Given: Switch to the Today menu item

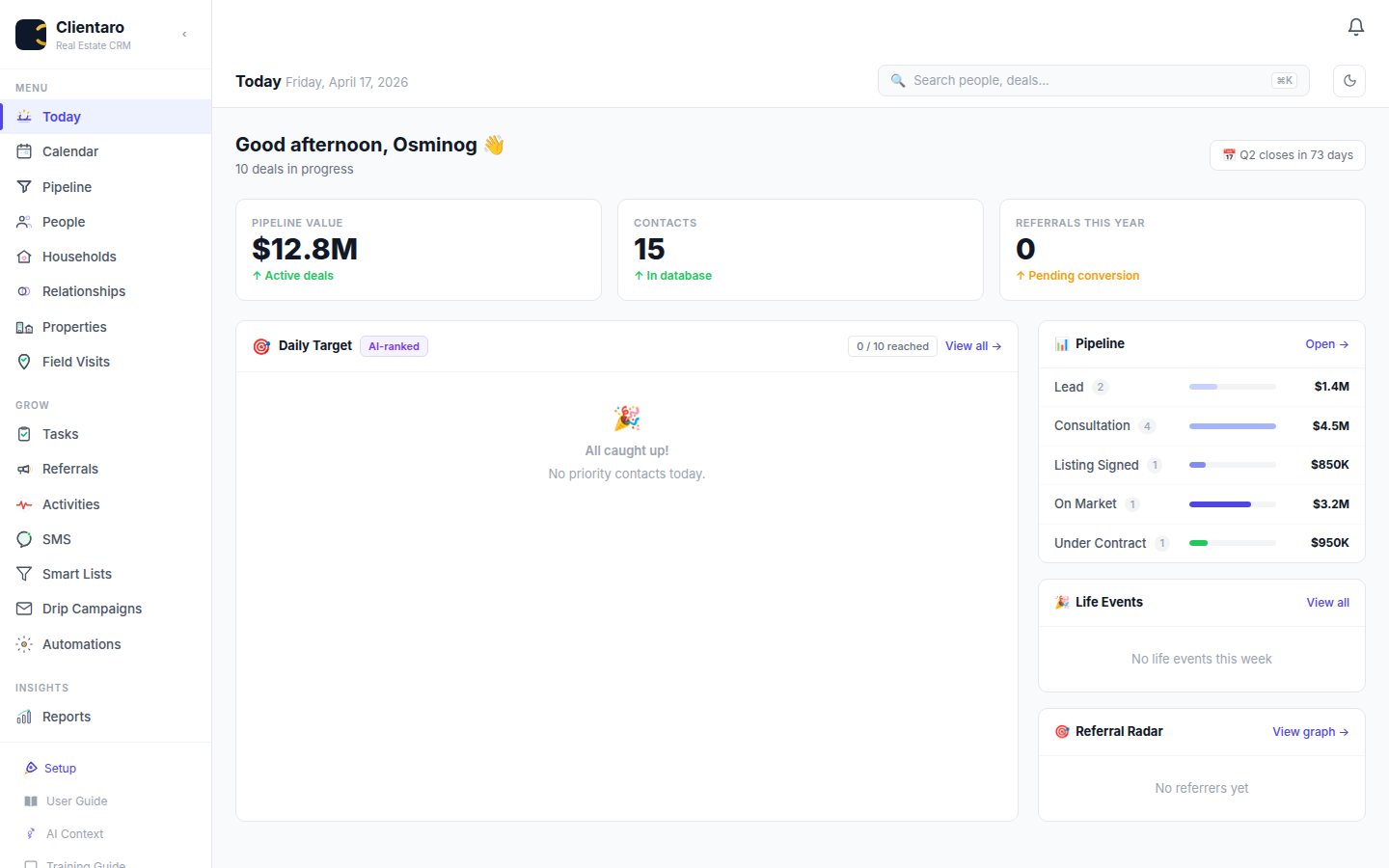Looking at the screenshot, I should tap(62, 117).
